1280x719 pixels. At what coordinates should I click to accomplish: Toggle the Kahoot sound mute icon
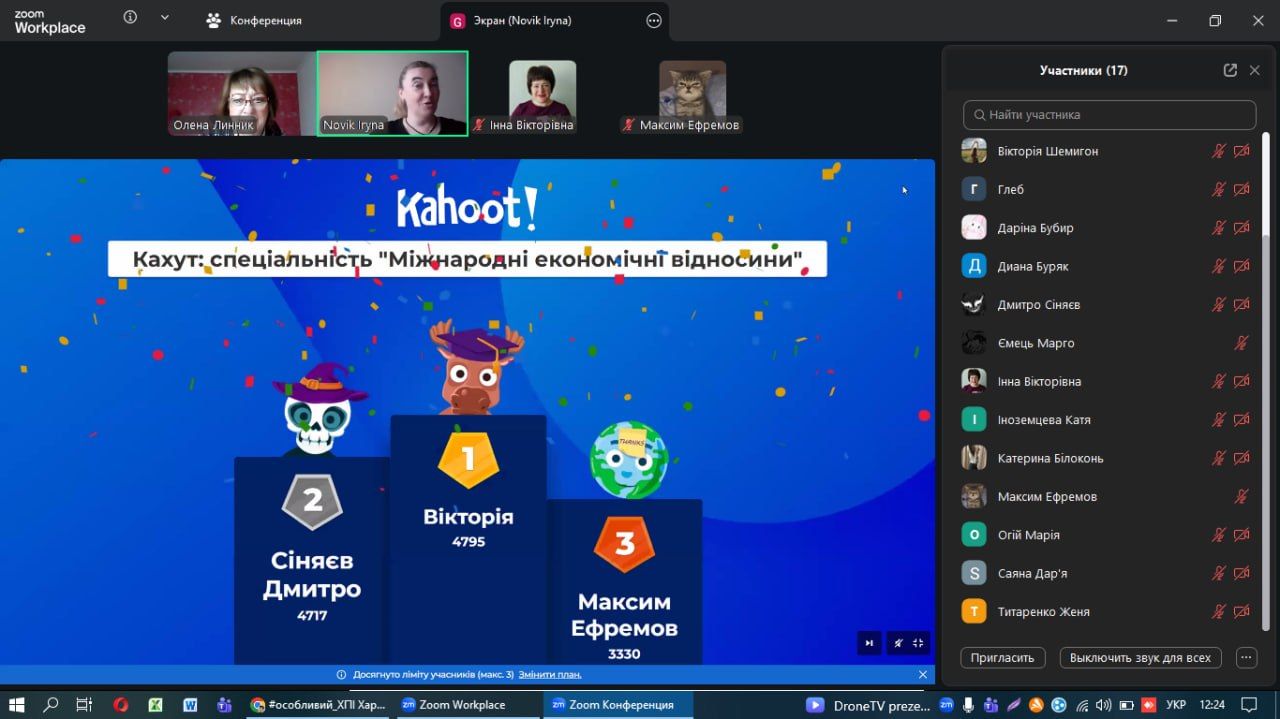point(897,643)
